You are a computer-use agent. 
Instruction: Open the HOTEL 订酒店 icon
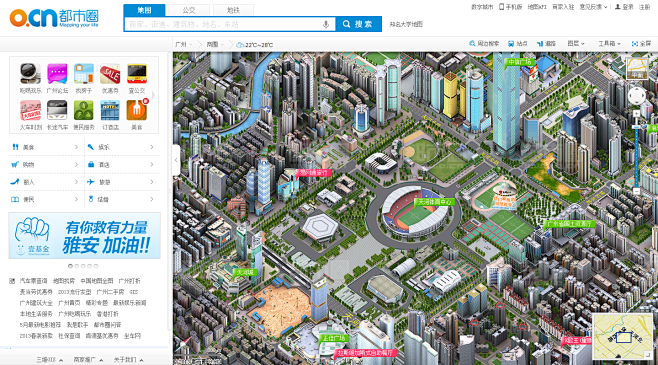click(110, 110)
